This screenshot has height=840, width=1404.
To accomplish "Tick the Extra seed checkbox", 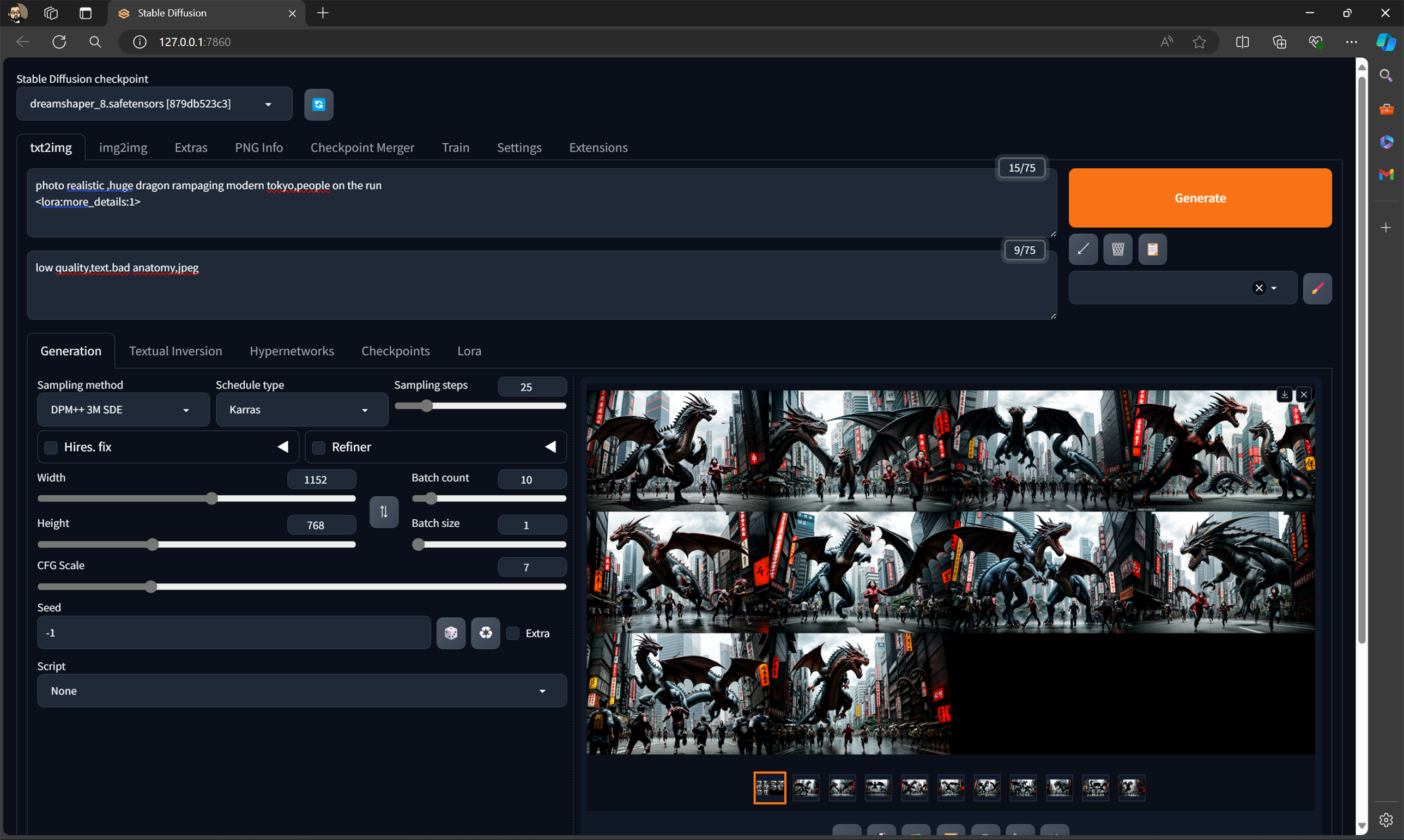I will tap(512, 633).
